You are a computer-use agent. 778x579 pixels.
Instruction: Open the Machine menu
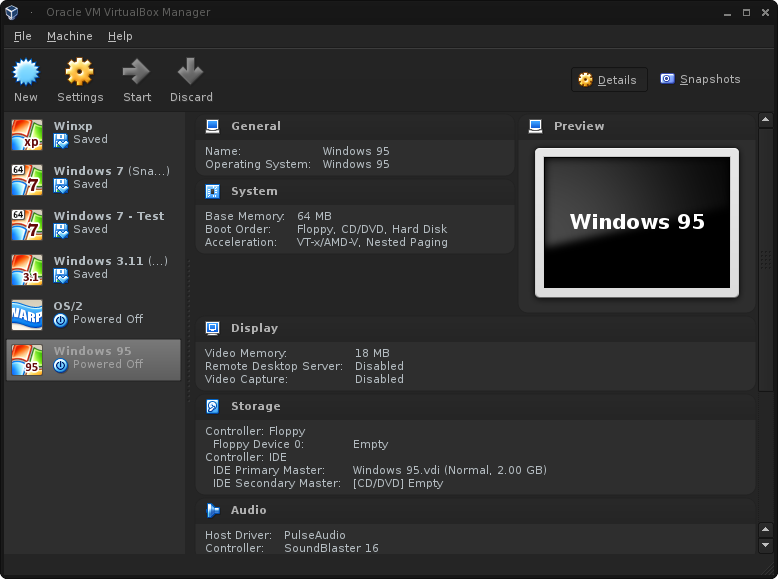pyautogui.click(x=69, y=36)
